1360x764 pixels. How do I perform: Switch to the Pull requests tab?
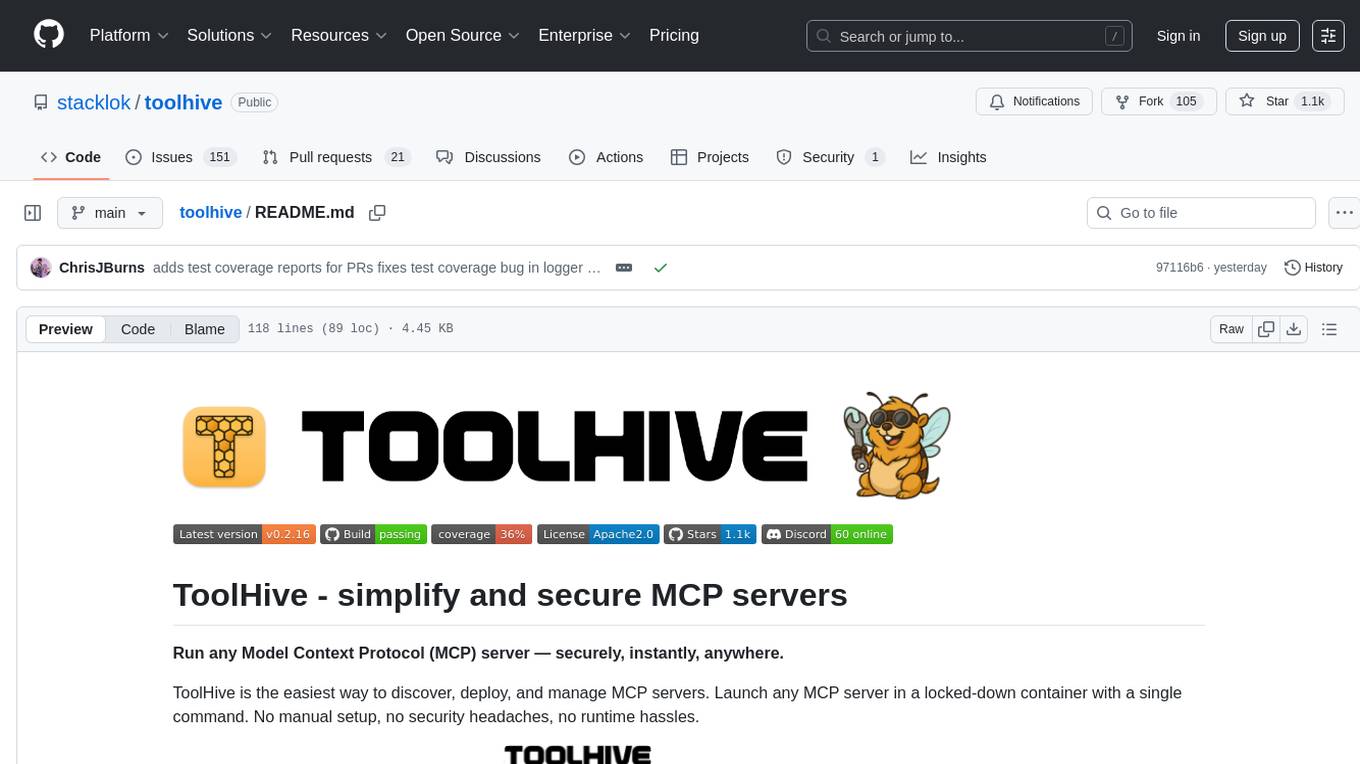(x=336, y=157)
